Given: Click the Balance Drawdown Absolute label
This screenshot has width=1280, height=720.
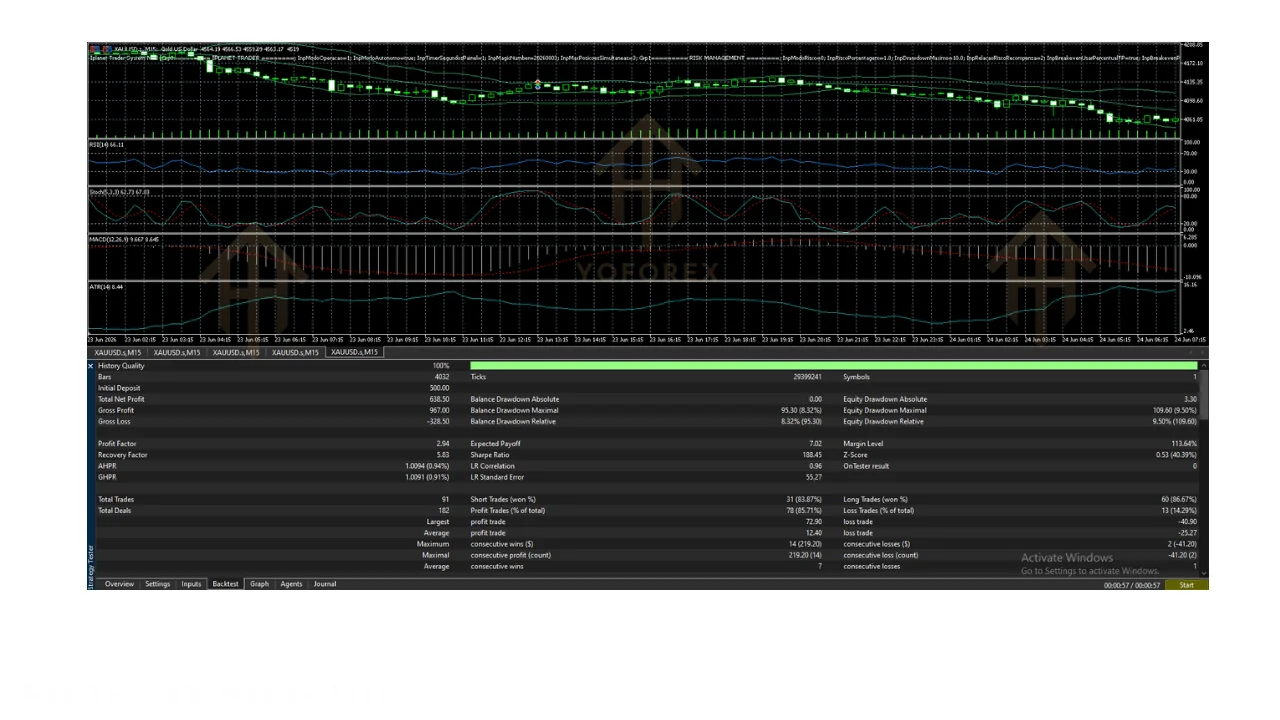Looking at the screenshot, I should [x=515, y=399].
